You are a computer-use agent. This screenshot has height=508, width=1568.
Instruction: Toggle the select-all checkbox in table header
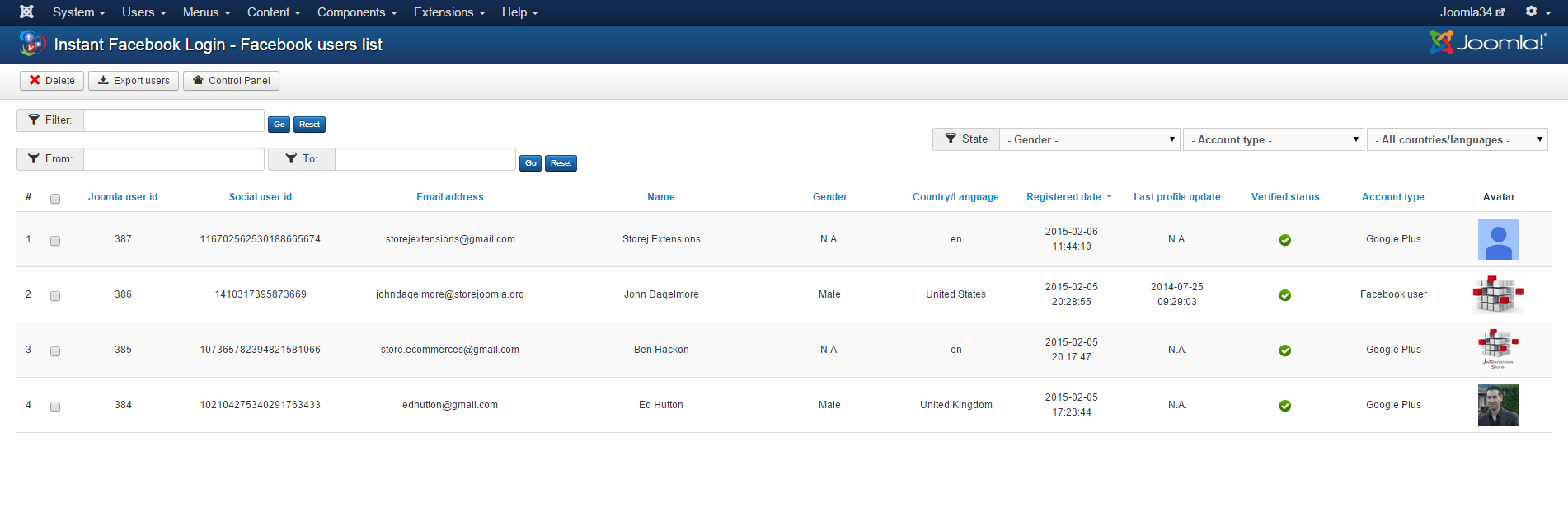click(x=55, y=199)
